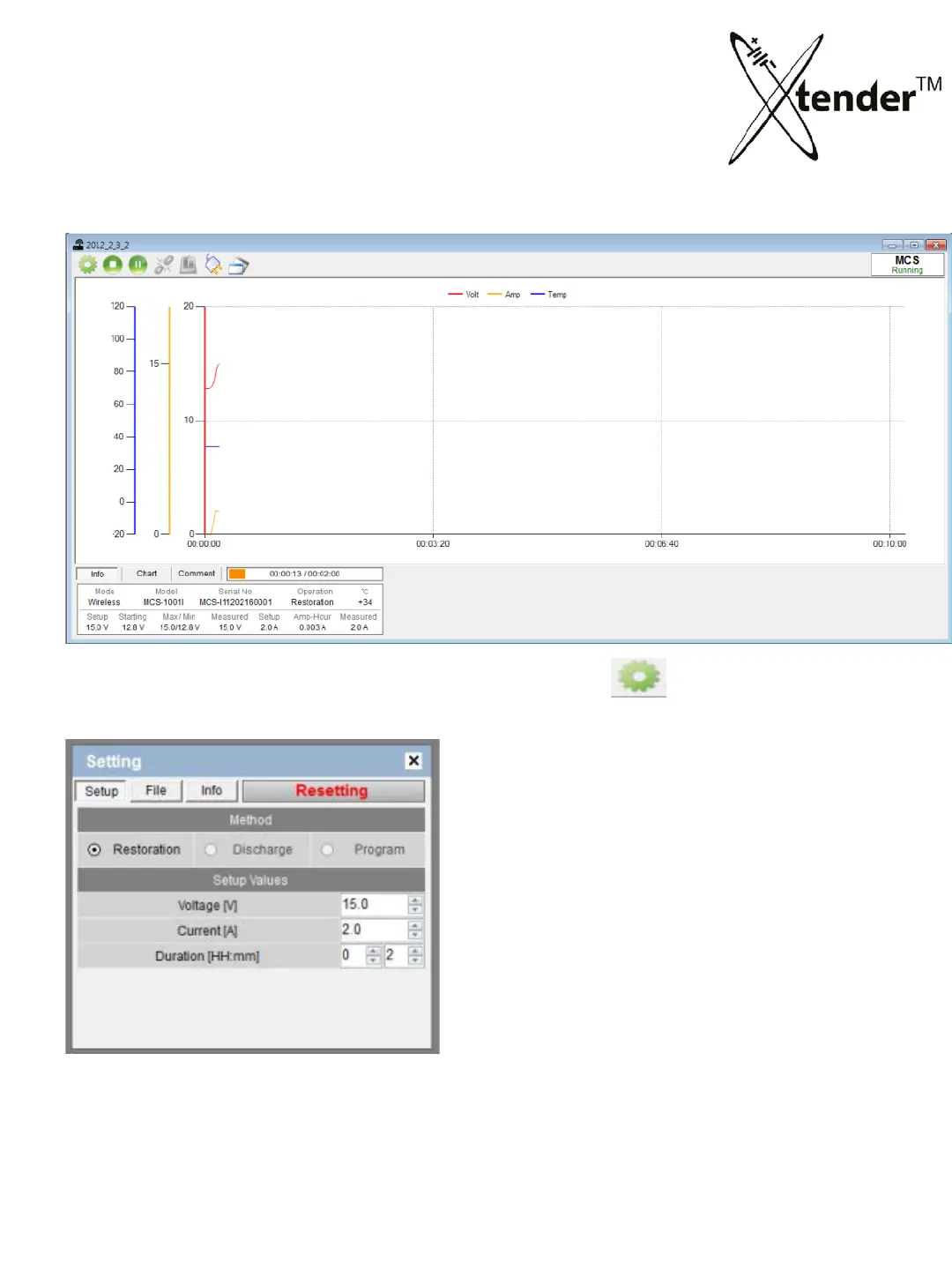Open the grey book log icon in toolbar

point(188,265)
